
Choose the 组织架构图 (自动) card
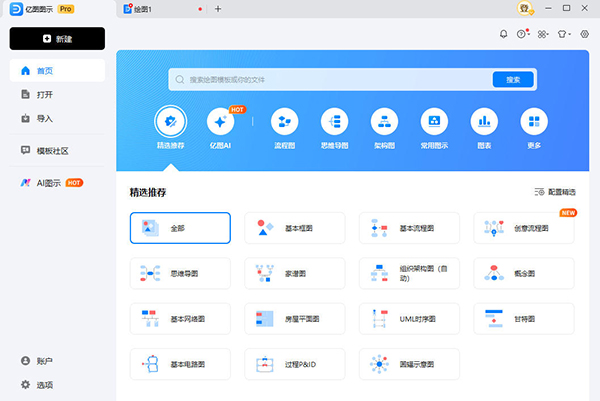pos(409,274)
